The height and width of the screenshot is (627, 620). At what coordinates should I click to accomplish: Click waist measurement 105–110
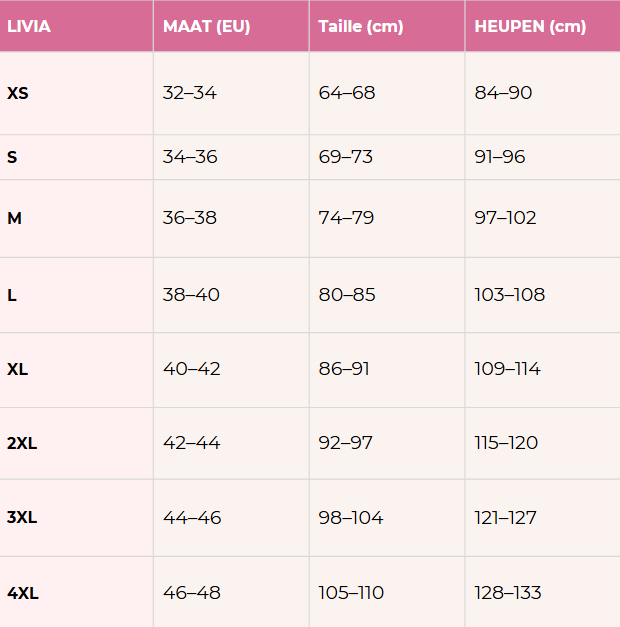tap(351, 593)
